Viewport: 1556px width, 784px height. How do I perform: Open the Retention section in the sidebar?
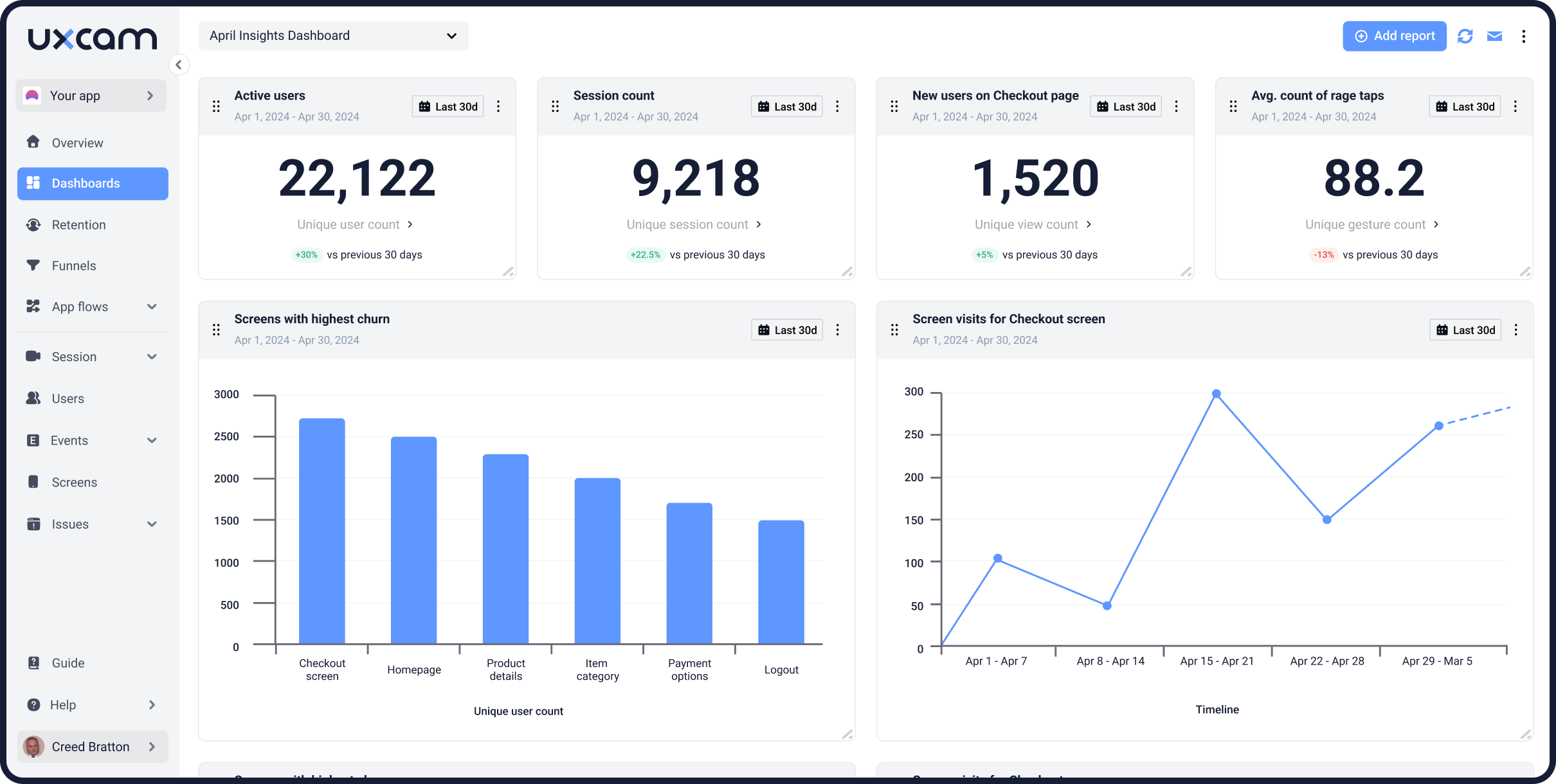(x=78, y=224)
